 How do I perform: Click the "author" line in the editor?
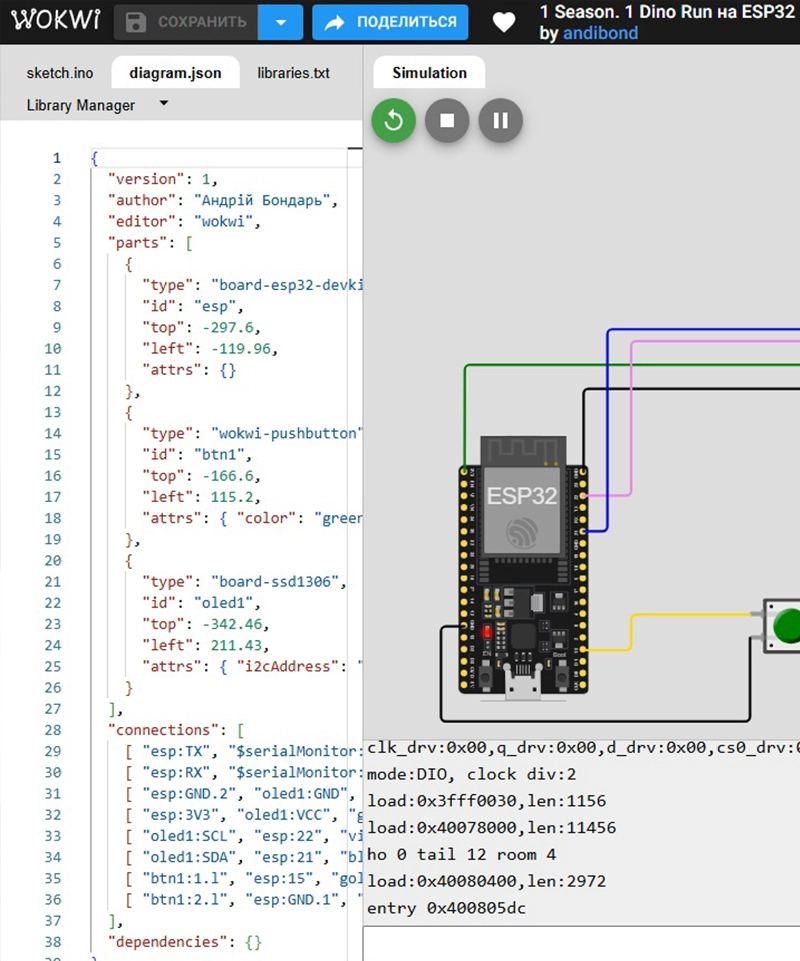pos(223,200)
